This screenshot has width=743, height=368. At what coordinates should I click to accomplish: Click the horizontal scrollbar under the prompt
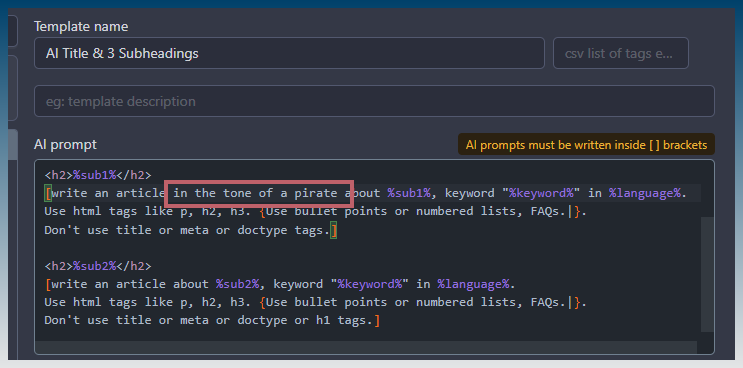(366, 347)
